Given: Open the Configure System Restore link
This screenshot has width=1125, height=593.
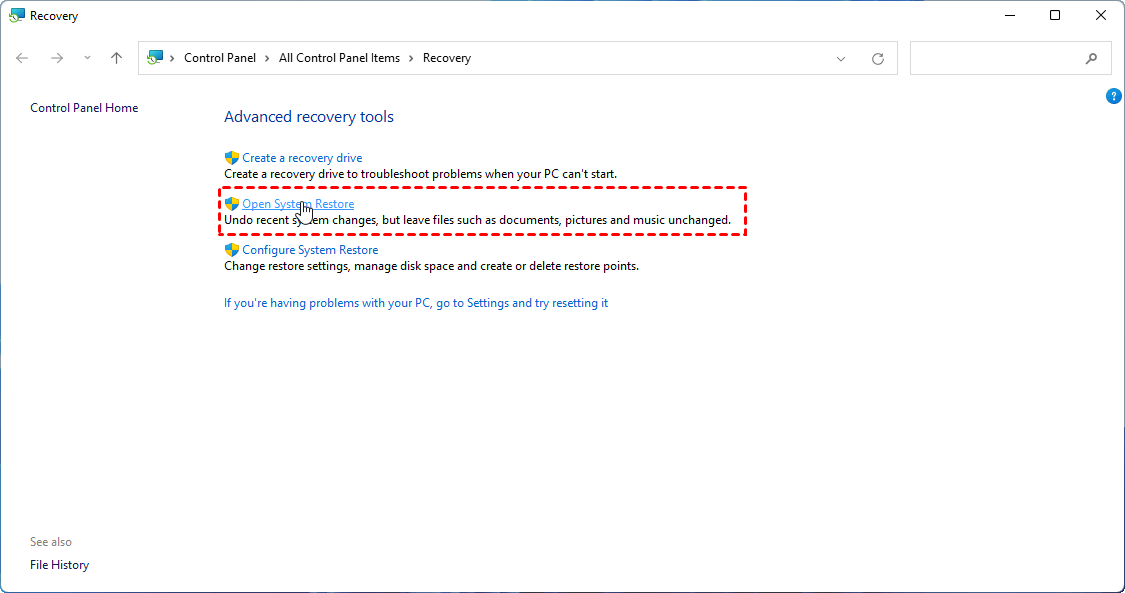Looking at the screenshot, I should (x=310, y=250).
